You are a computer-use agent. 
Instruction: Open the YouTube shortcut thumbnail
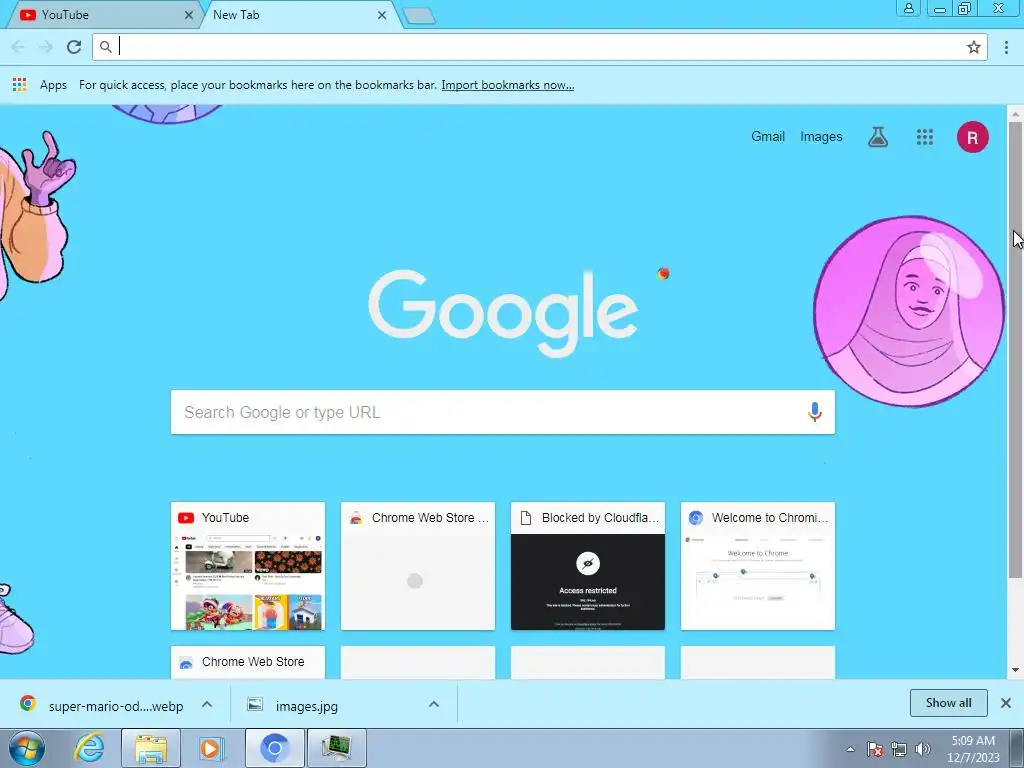[248, 566]
